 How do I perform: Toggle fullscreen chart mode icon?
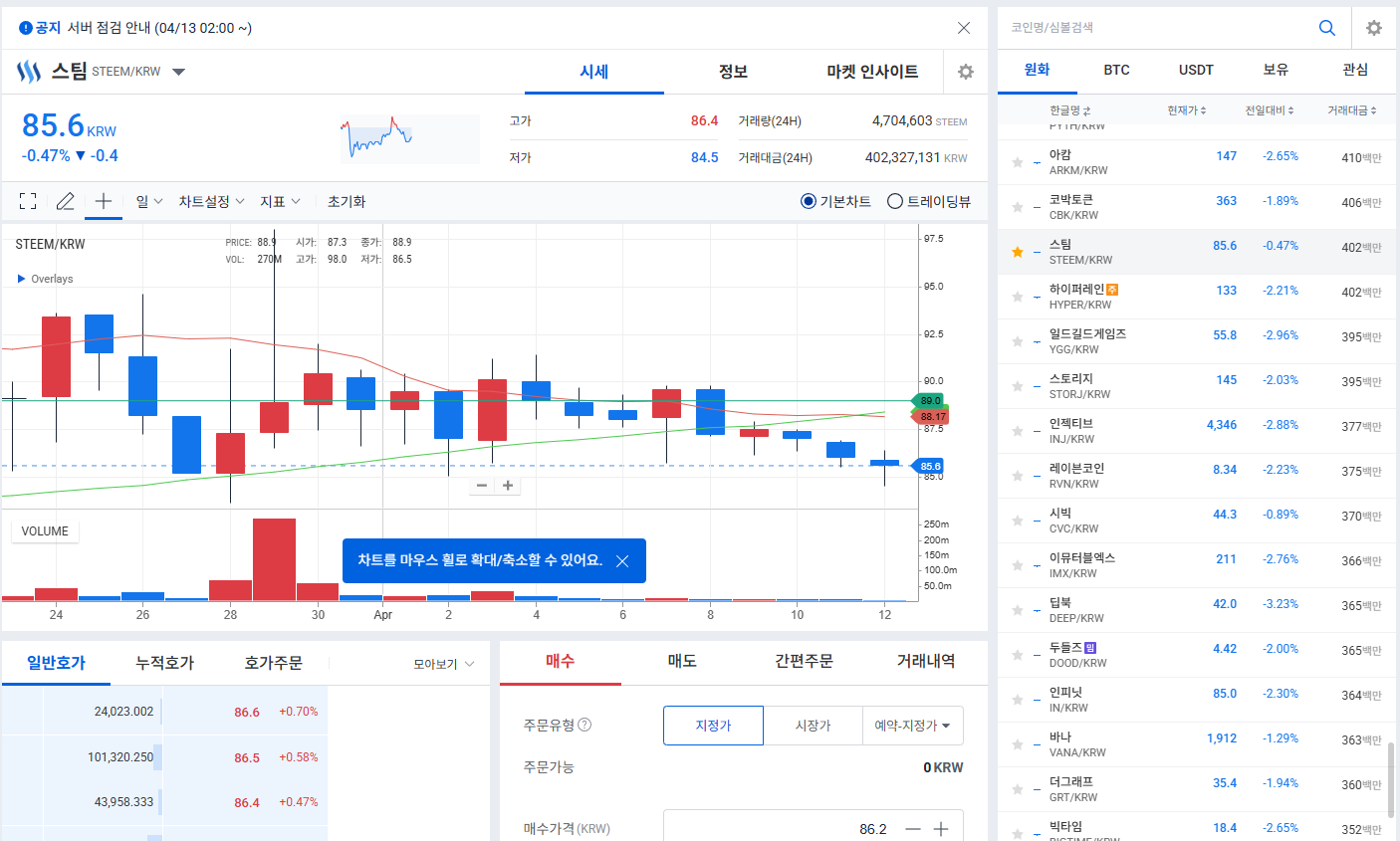pos(28,201)
